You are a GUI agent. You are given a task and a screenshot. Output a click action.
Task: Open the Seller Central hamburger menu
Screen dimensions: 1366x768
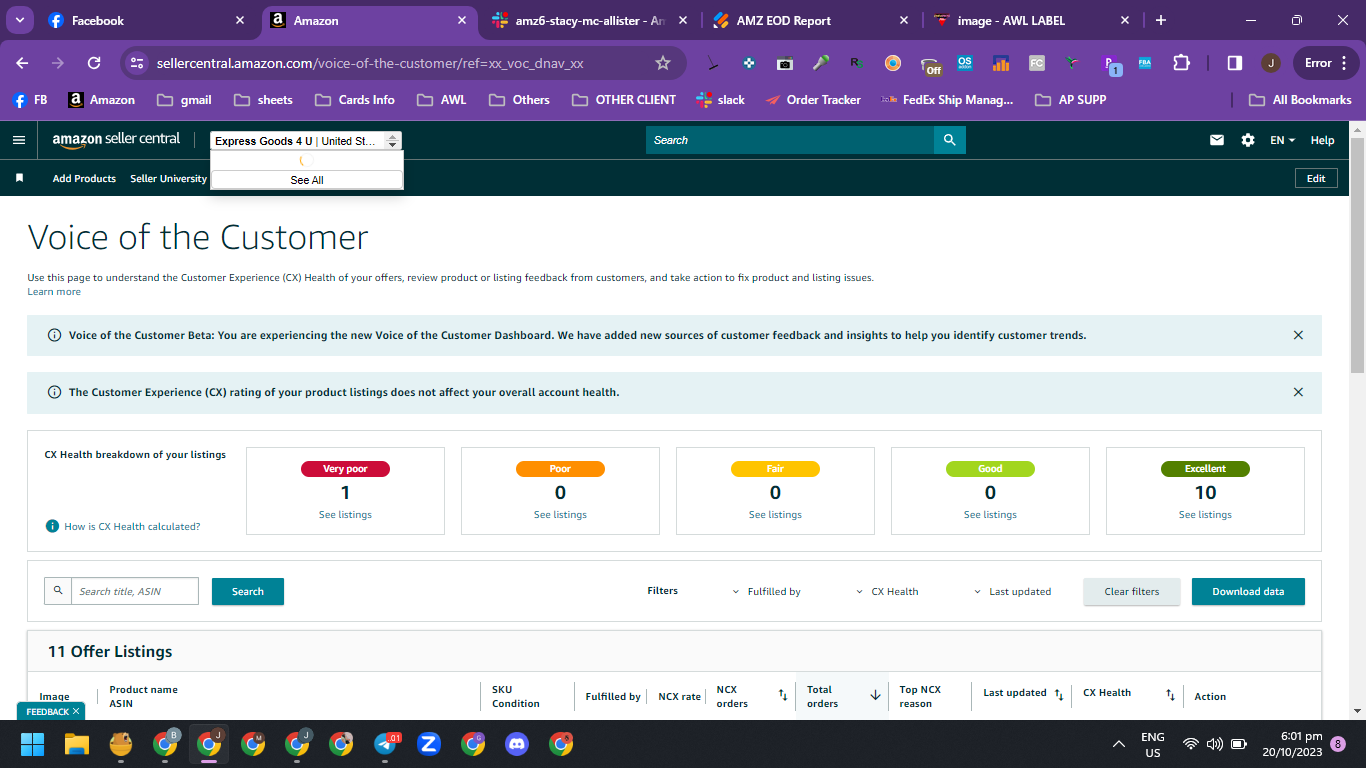pos(19,140)
